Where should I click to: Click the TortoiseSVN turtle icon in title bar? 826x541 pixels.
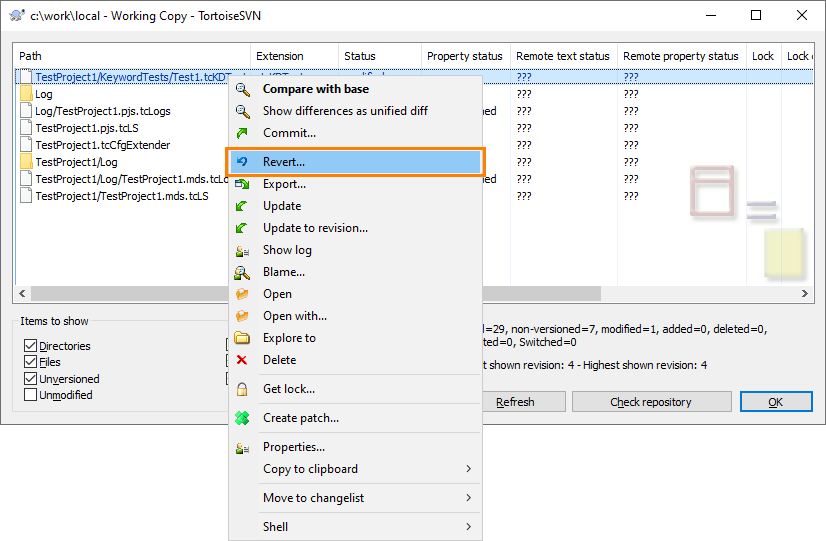(x=17, y=15)
